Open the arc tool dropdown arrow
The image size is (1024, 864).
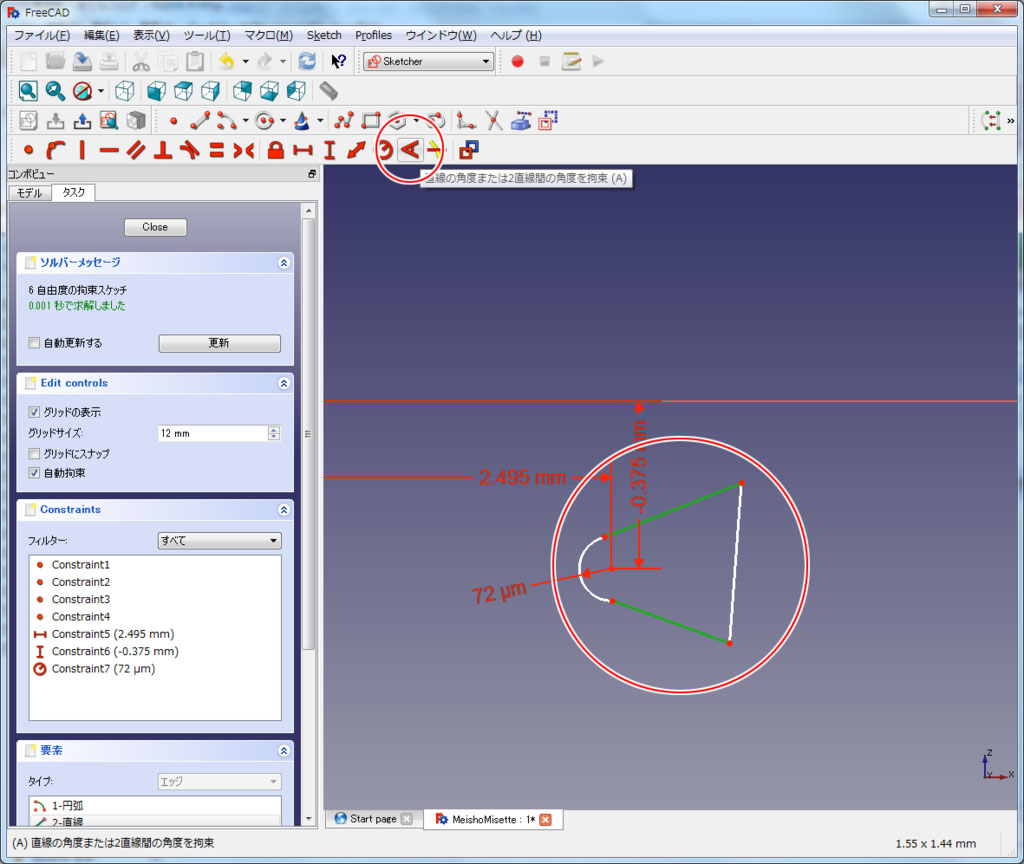[x=246, y=121]
